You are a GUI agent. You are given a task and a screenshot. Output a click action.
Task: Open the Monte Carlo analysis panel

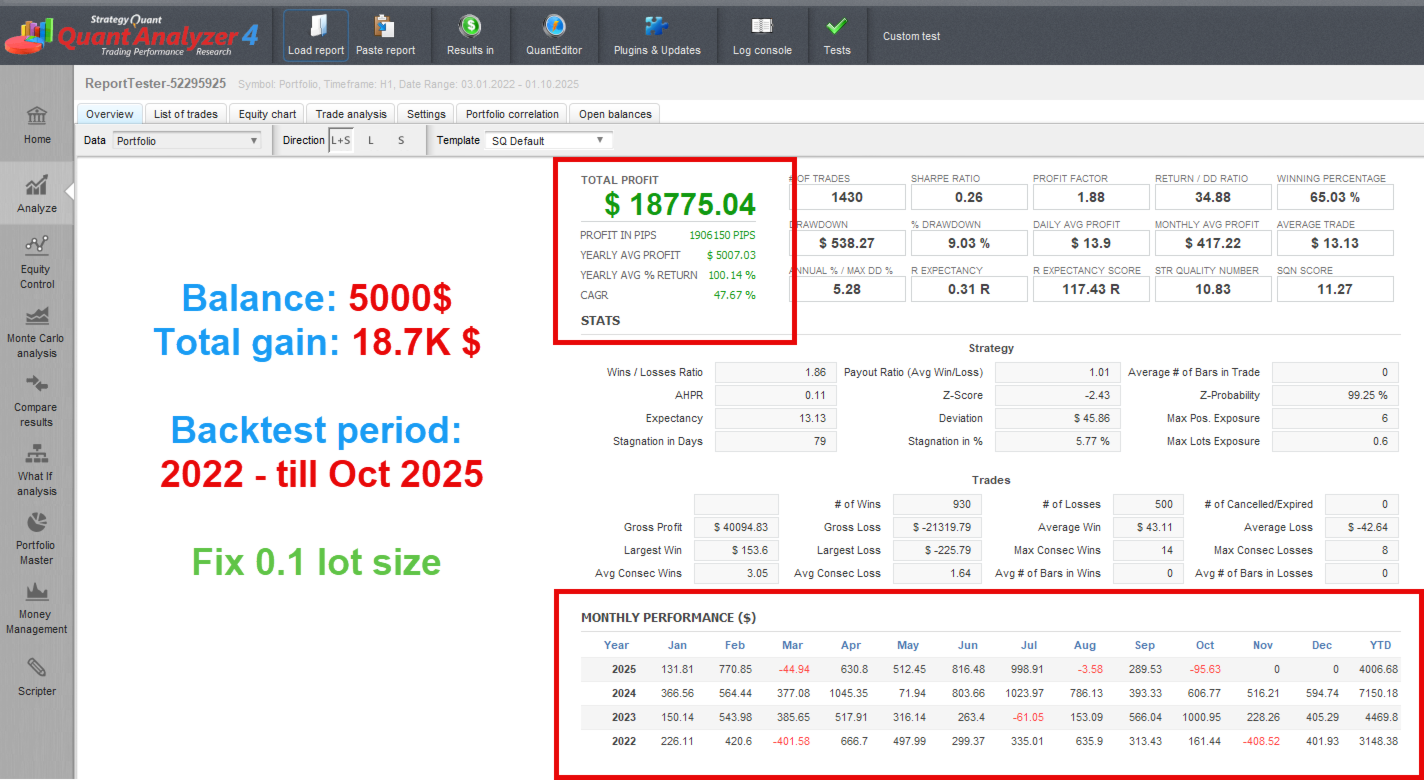pyautogui.click(x=36, y=331)
